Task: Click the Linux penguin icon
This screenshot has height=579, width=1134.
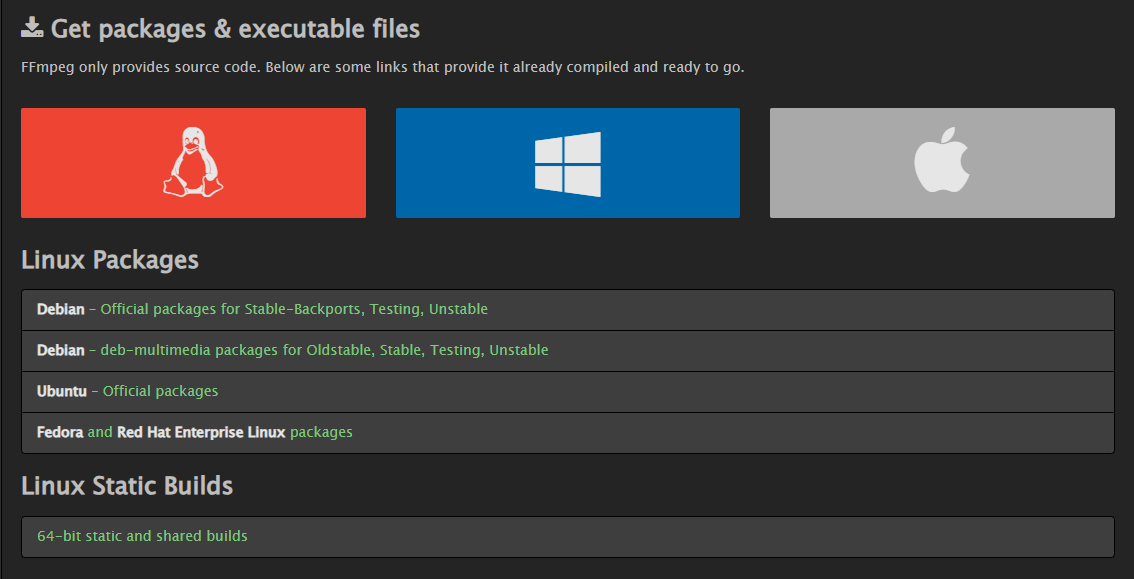Action: (193, 162)
